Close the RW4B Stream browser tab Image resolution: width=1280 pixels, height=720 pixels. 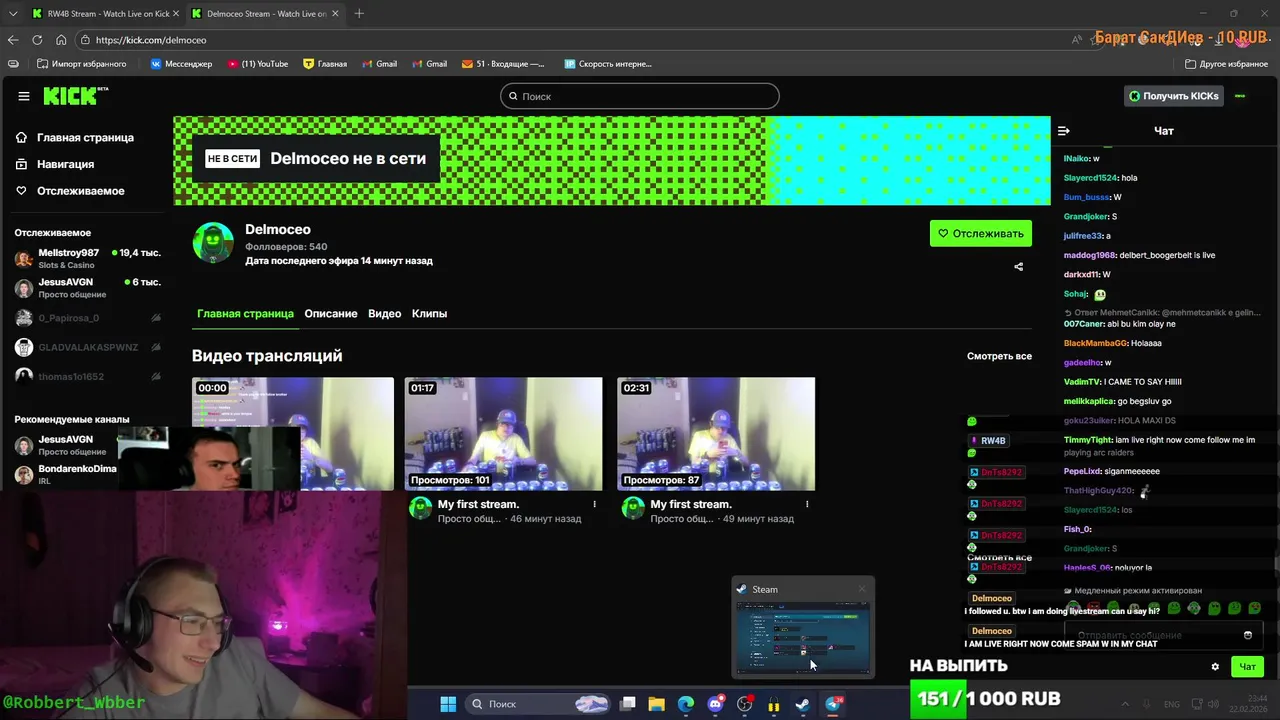(x=174, y=14)
